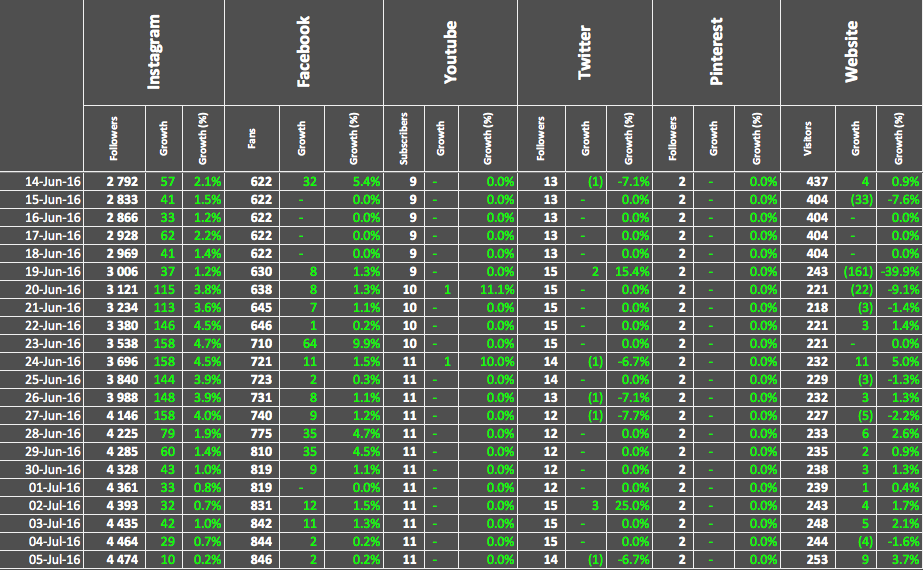This screenshot has height=570, width=923.
Task: Select the Website header cell
Action: (x=851, y=53)
